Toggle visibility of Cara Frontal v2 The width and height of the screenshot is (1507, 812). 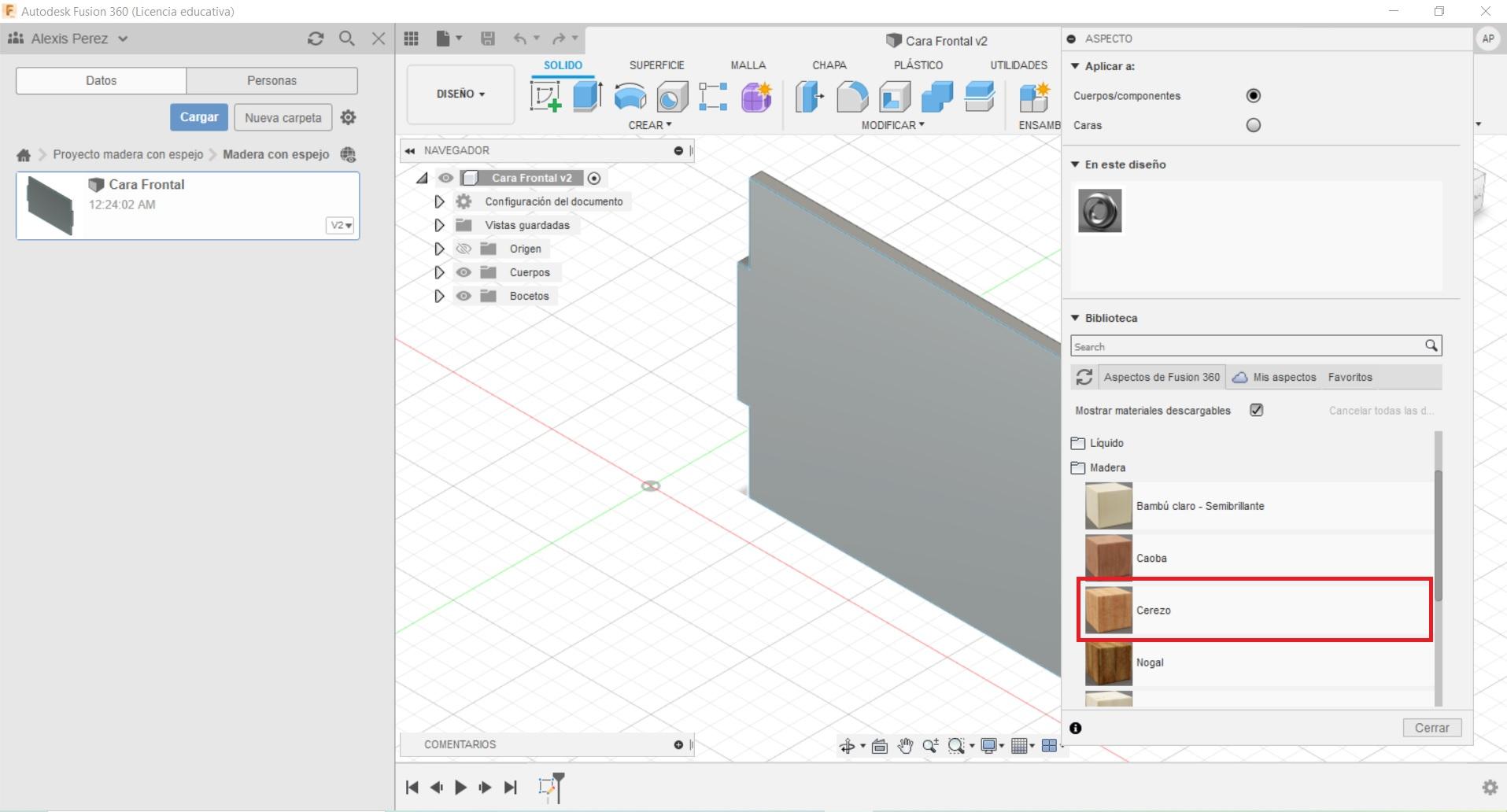tap(445, 178)
